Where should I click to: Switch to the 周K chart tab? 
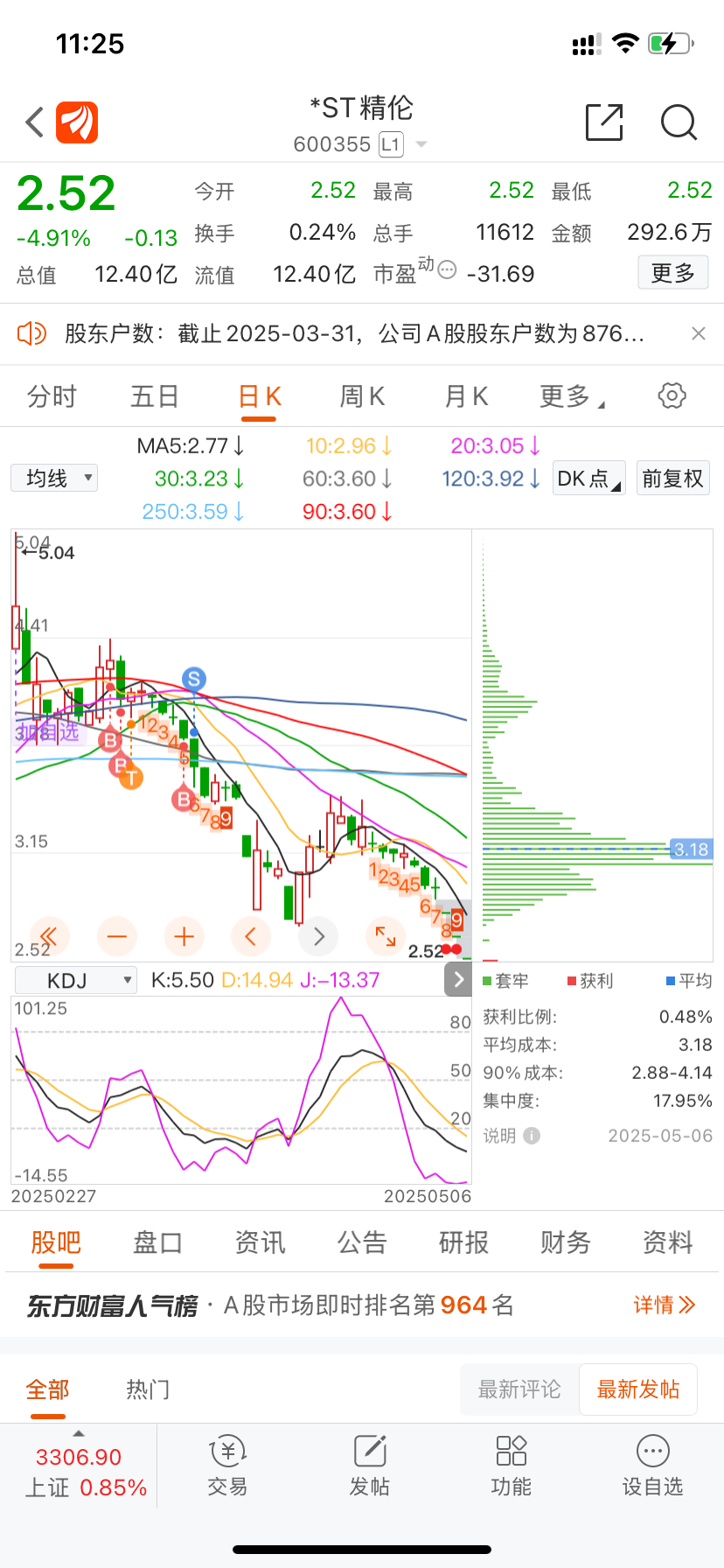(362, 396)
